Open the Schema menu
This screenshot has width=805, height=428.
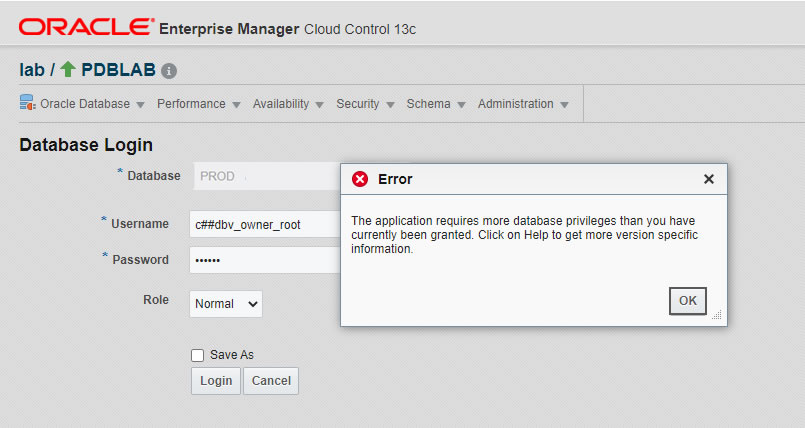[x=436, y=104]
